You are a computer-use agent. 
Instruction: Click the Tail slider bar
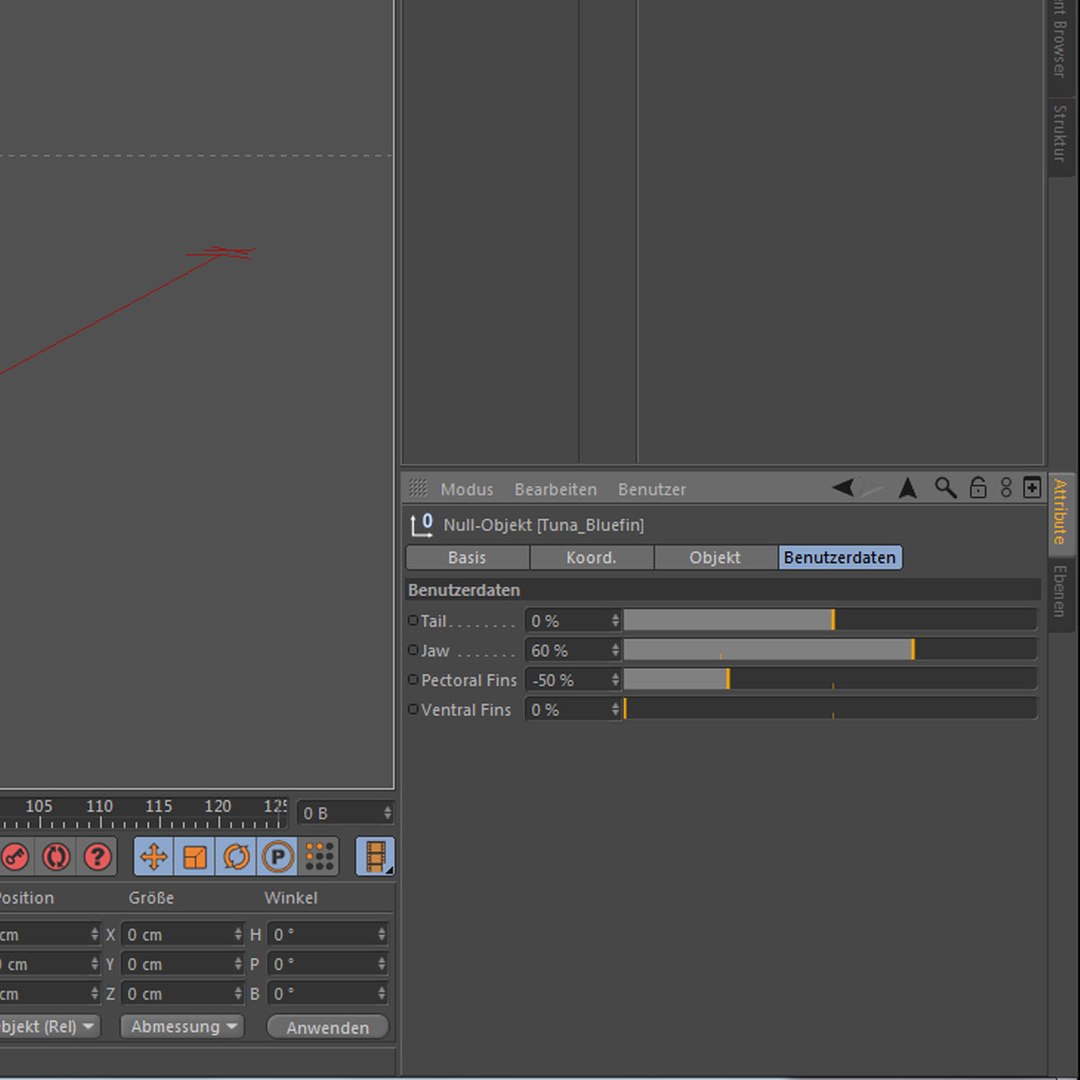[x=830, y=621]
